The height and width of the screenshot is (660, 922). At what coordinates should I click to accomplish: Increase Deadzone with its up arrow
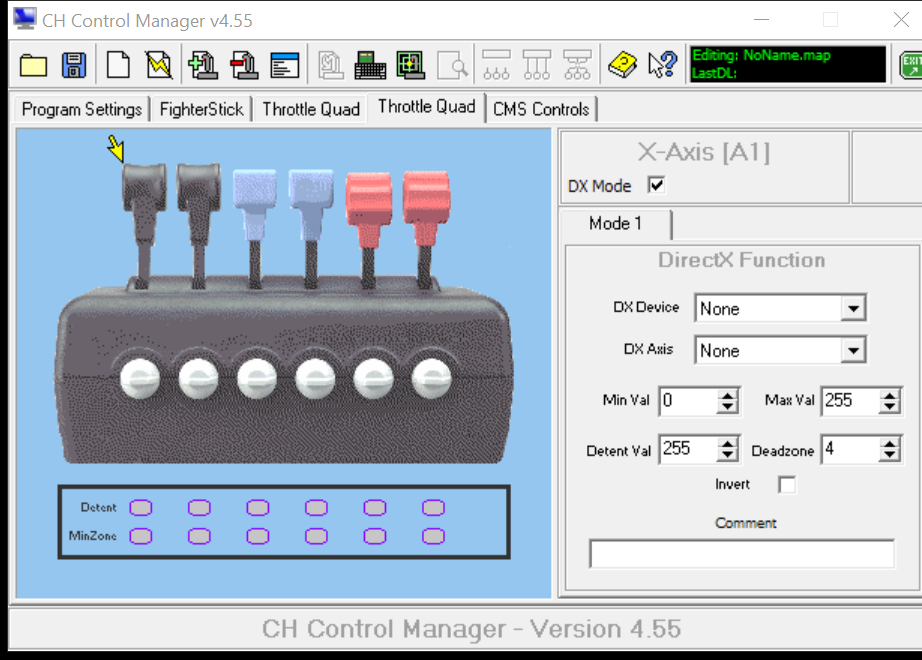click(x=890, y=444)
